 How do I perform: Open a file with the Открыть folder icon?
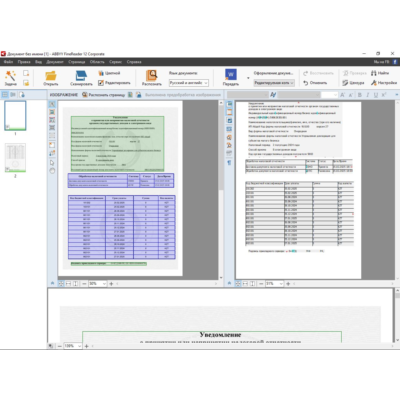click(x=51, y=76)
